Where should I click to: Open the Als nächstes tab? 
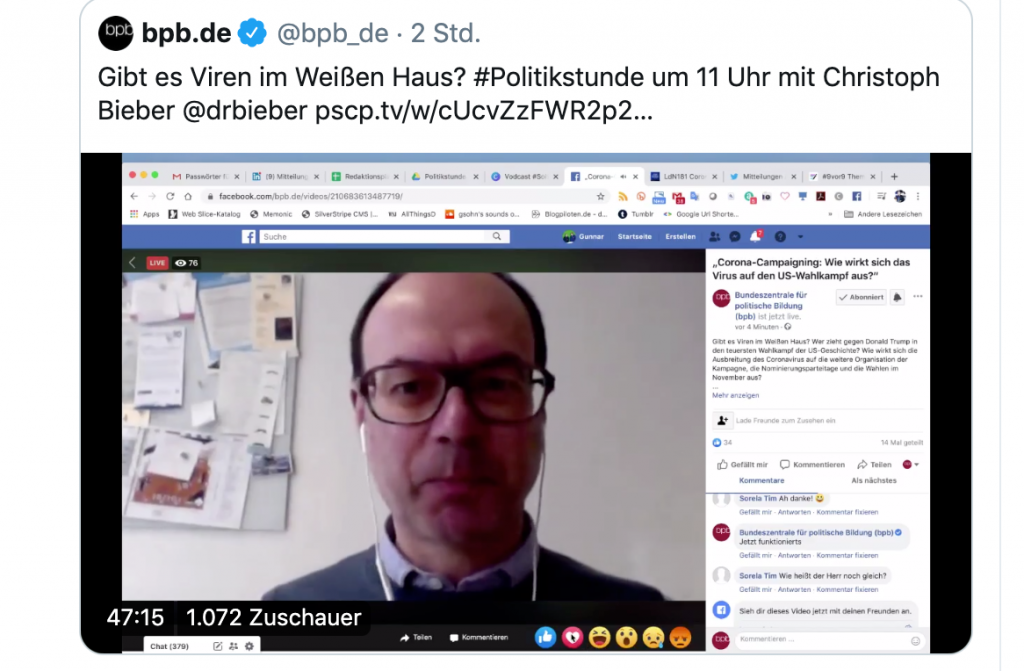click(x=874, y=480)
